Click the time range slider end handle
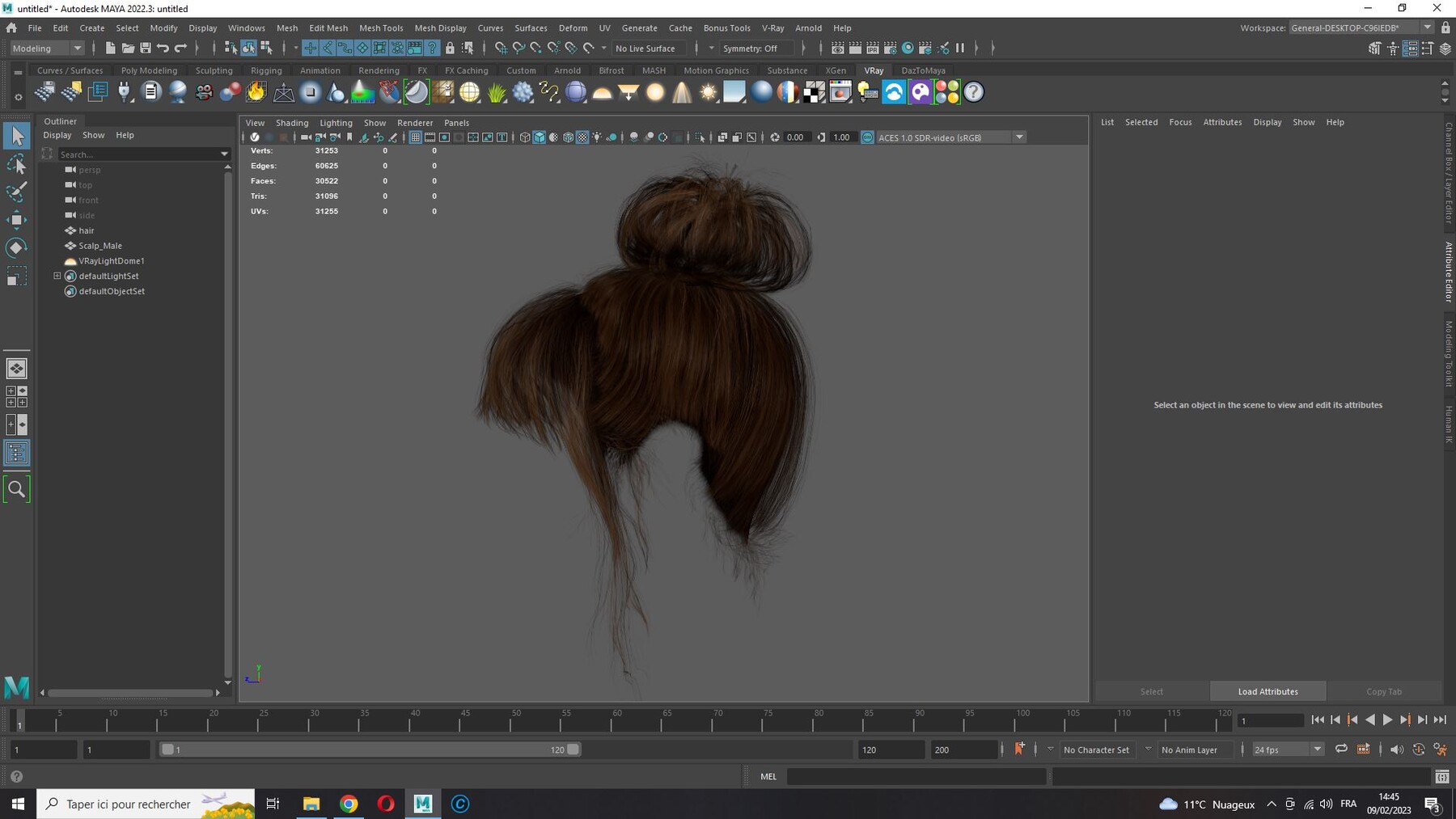 (x=573, y=749)
